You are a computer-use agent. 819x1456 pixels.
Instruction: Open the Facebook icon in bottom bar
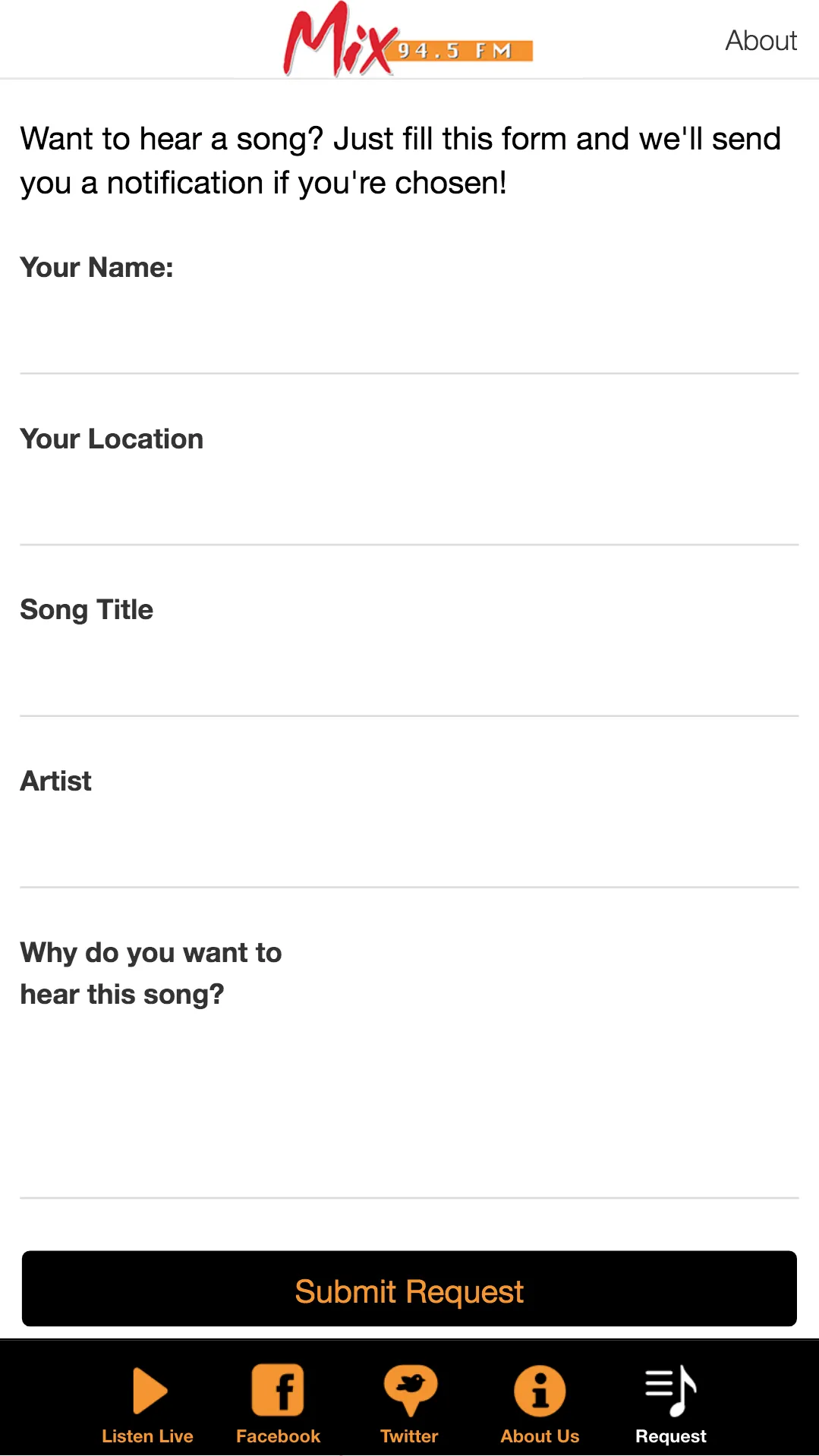coord(278,1390)
